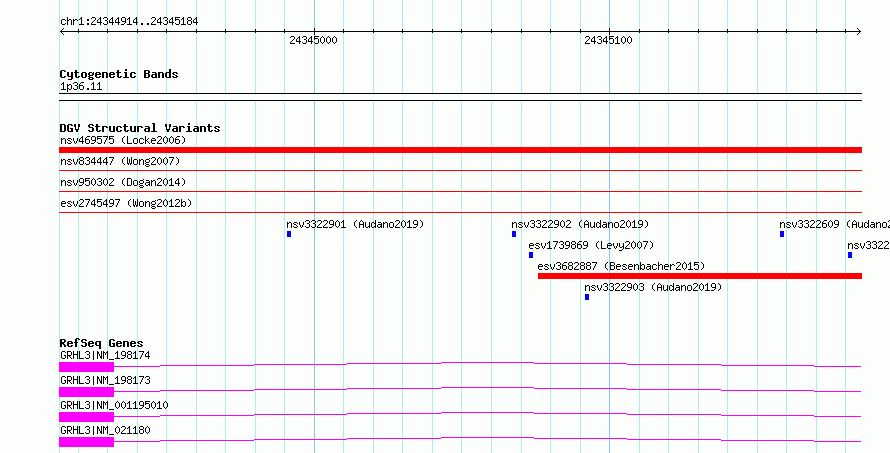Open the esv1739869 (Levy2007) label
890x453 pixels.
click(x=591, y=245)
